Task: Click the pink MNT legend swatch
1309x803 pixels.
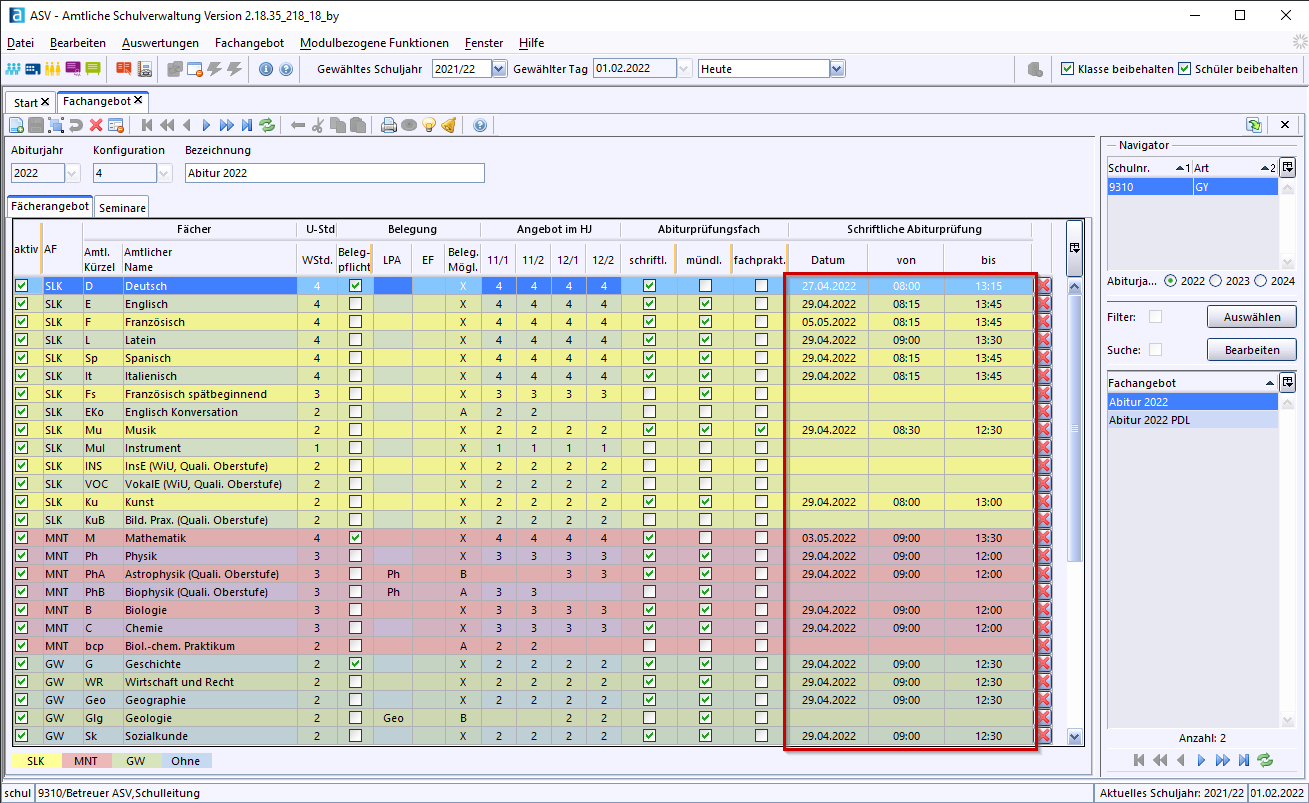Action: (x=88, y=761)
